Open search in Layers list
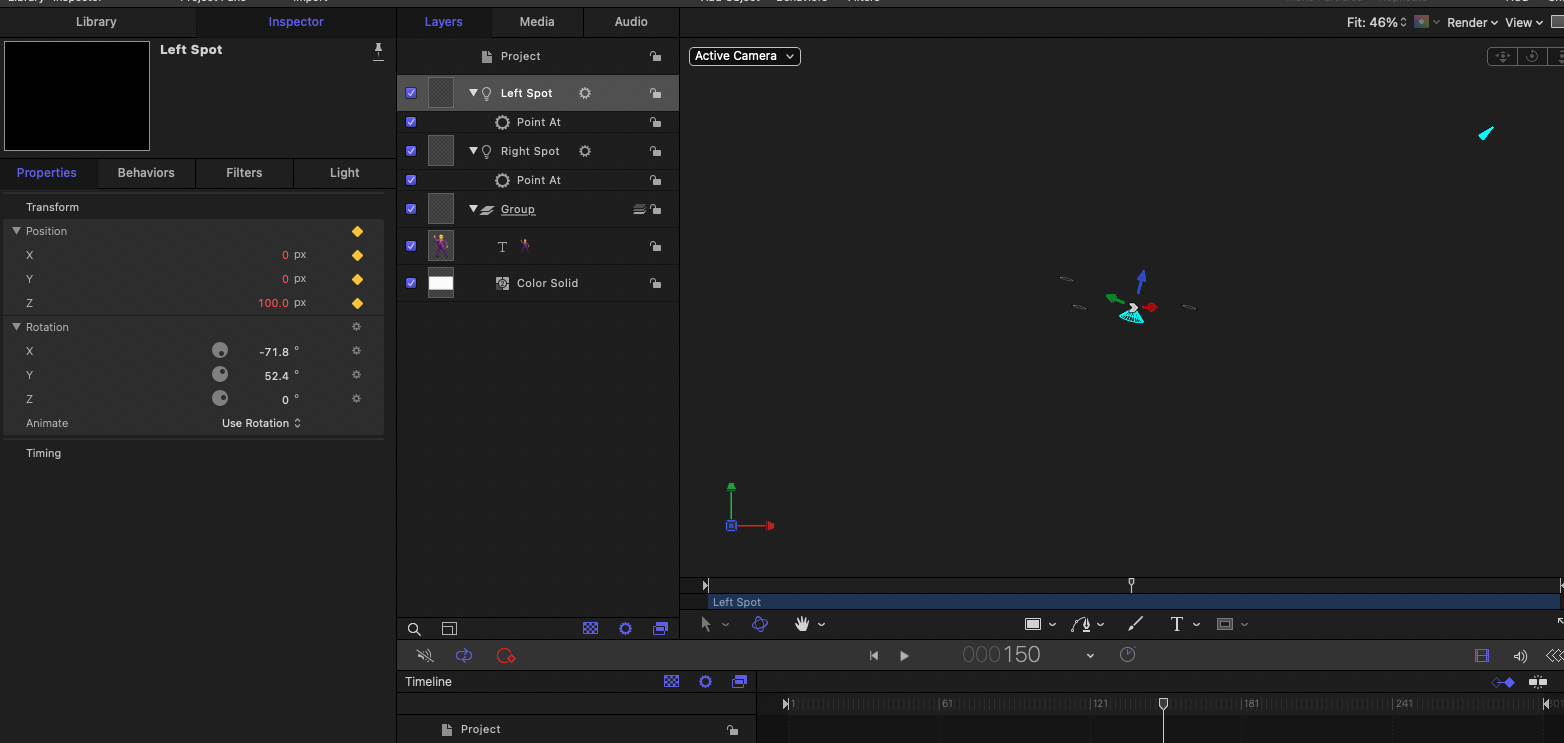 pyautogui.click(x=414, y=629)
